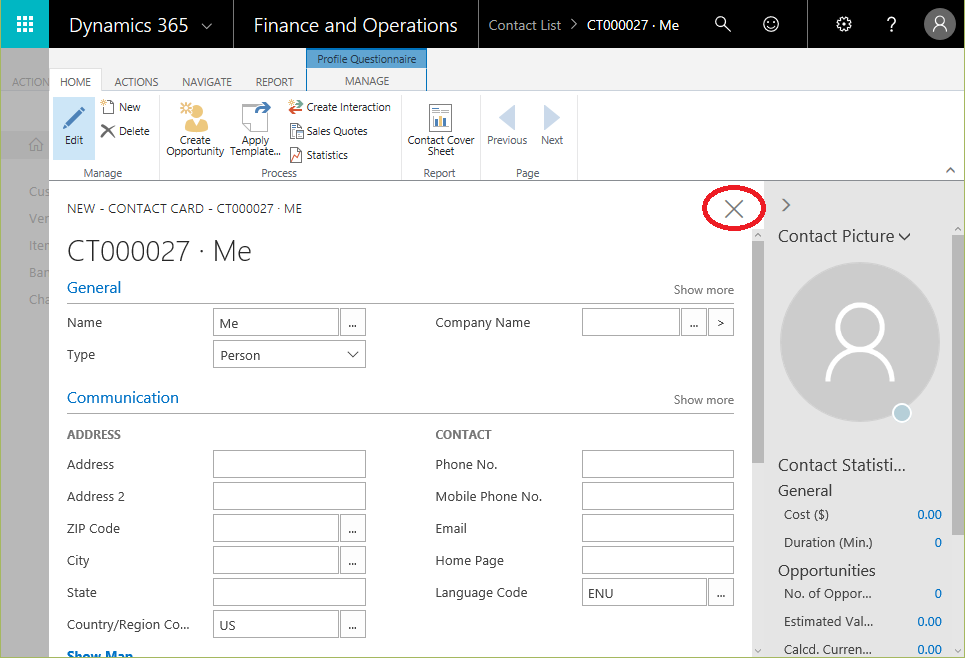Screen dimensions: 965x658
Task: Click Duration (Min.) value 0
Action: pyautogui.click(x=938, y=542)
